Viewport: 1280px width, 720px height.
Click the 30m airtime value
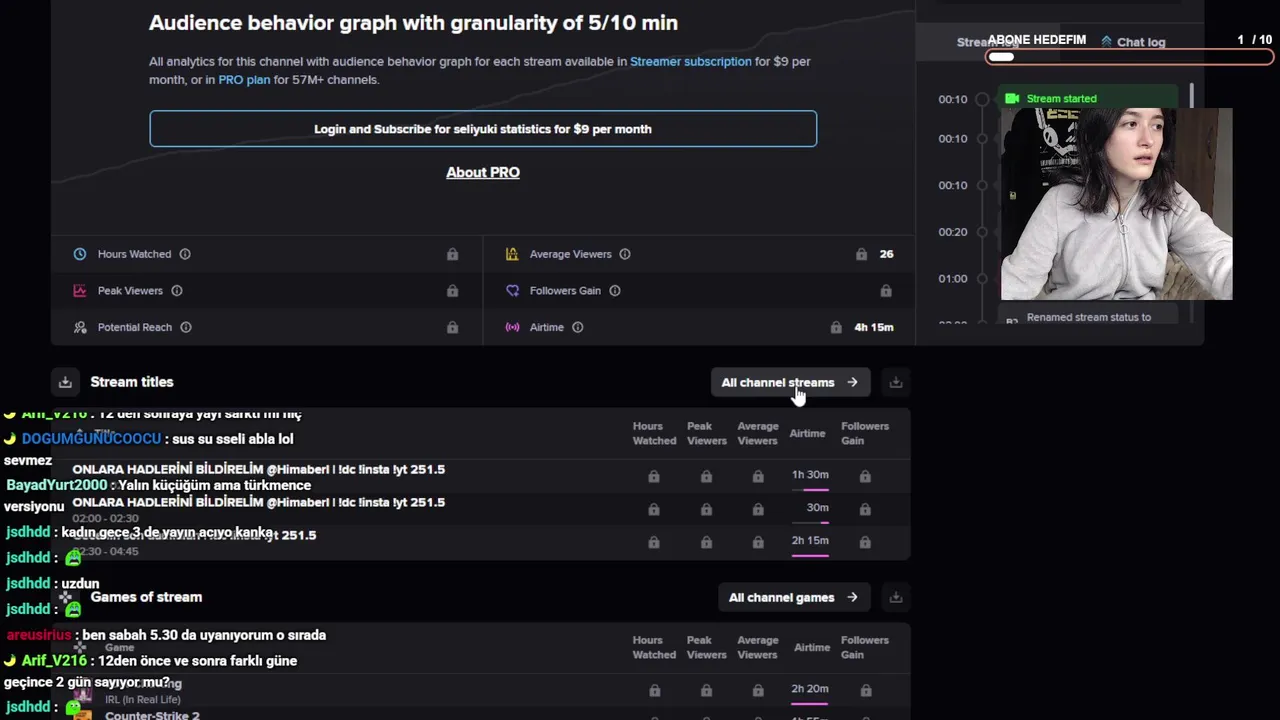click(x=818, y=508)
